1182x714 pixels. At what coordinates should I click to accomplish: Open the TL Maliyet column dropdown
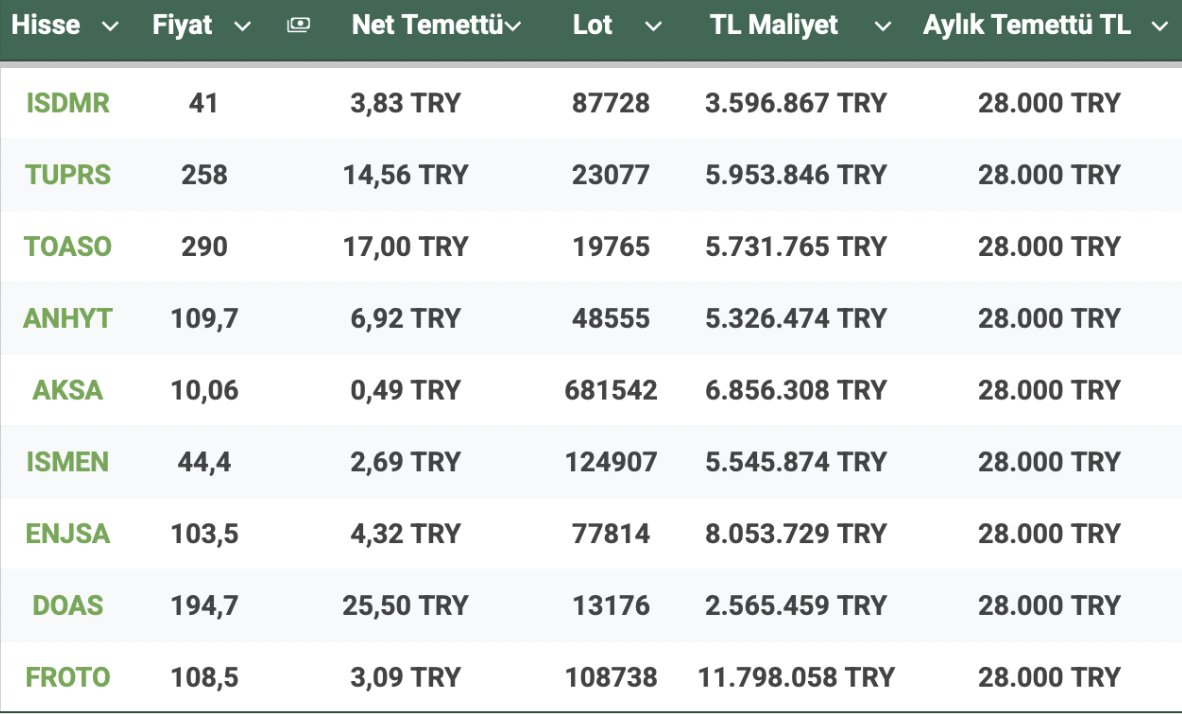click(x=883, y=26)
